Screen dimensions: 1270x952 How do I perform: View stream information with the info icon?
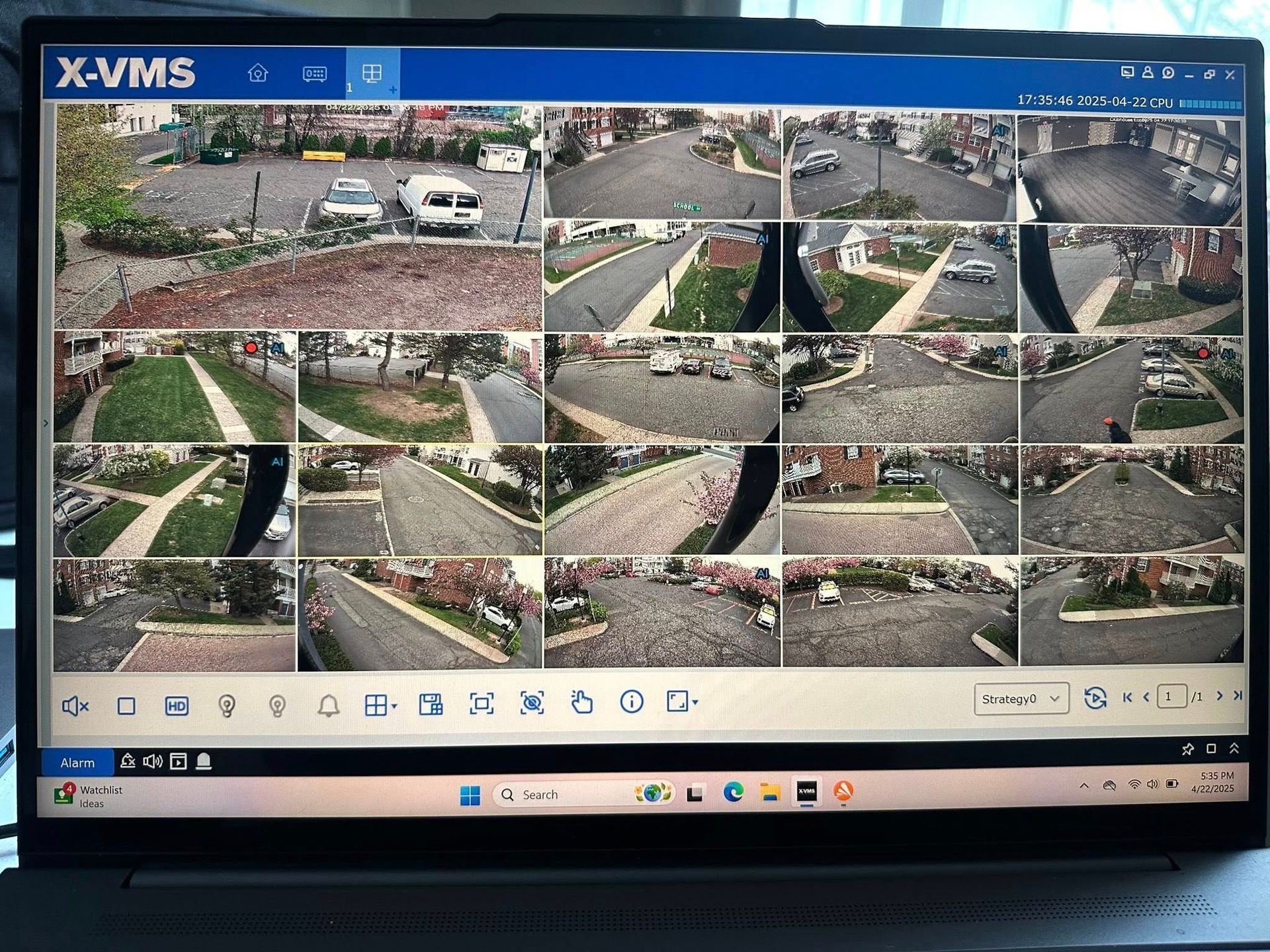(x=630, y=705)
